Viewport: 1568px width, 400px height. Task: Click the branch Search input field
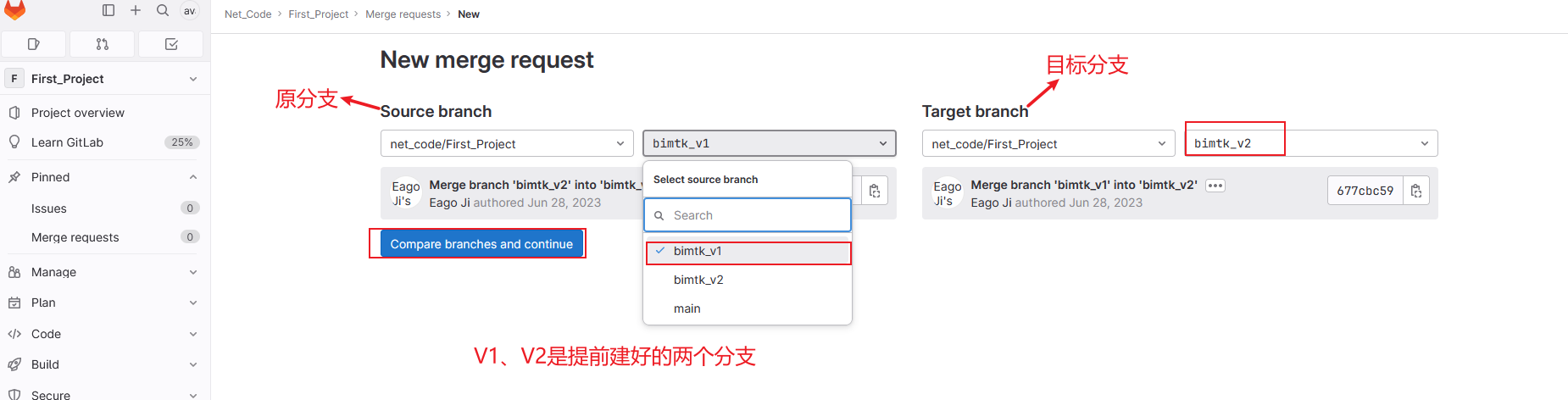(x=748, y=215)
